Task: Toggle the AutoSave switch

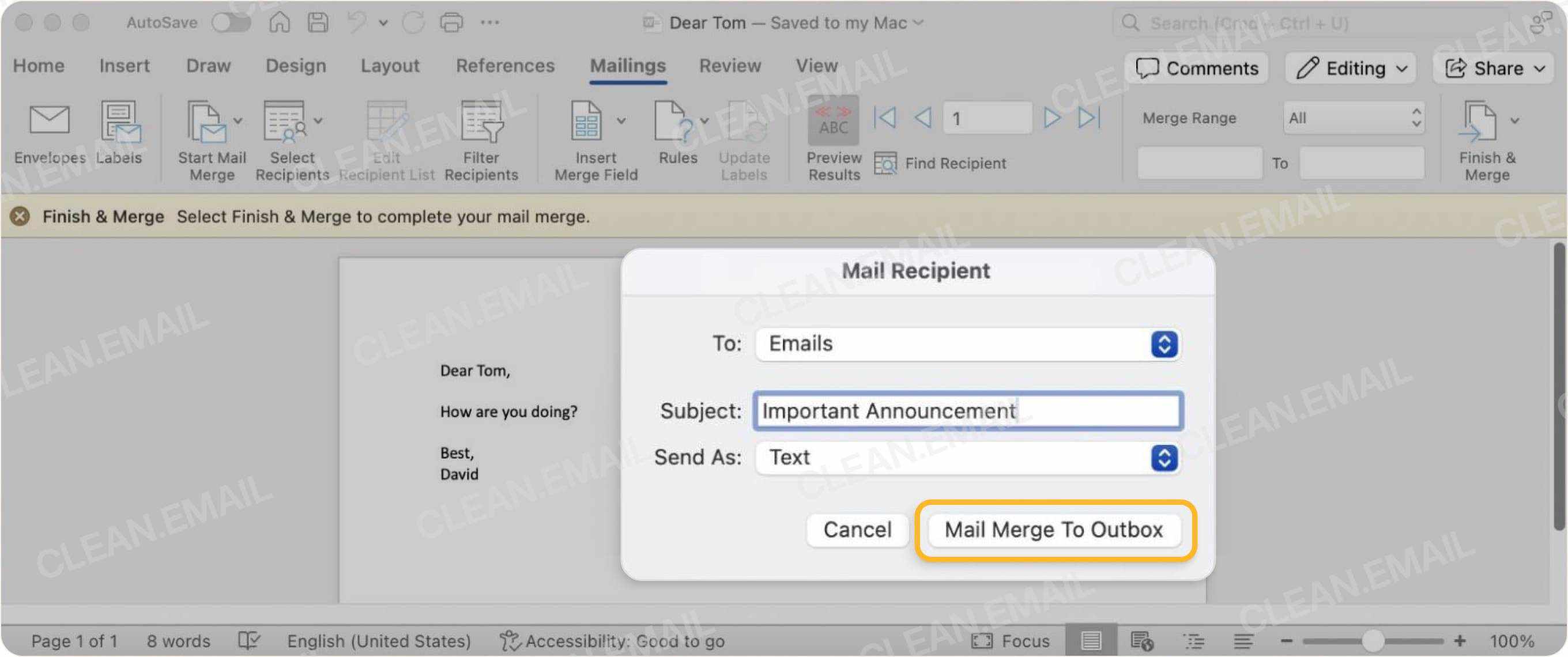Action: pos(231,22)
